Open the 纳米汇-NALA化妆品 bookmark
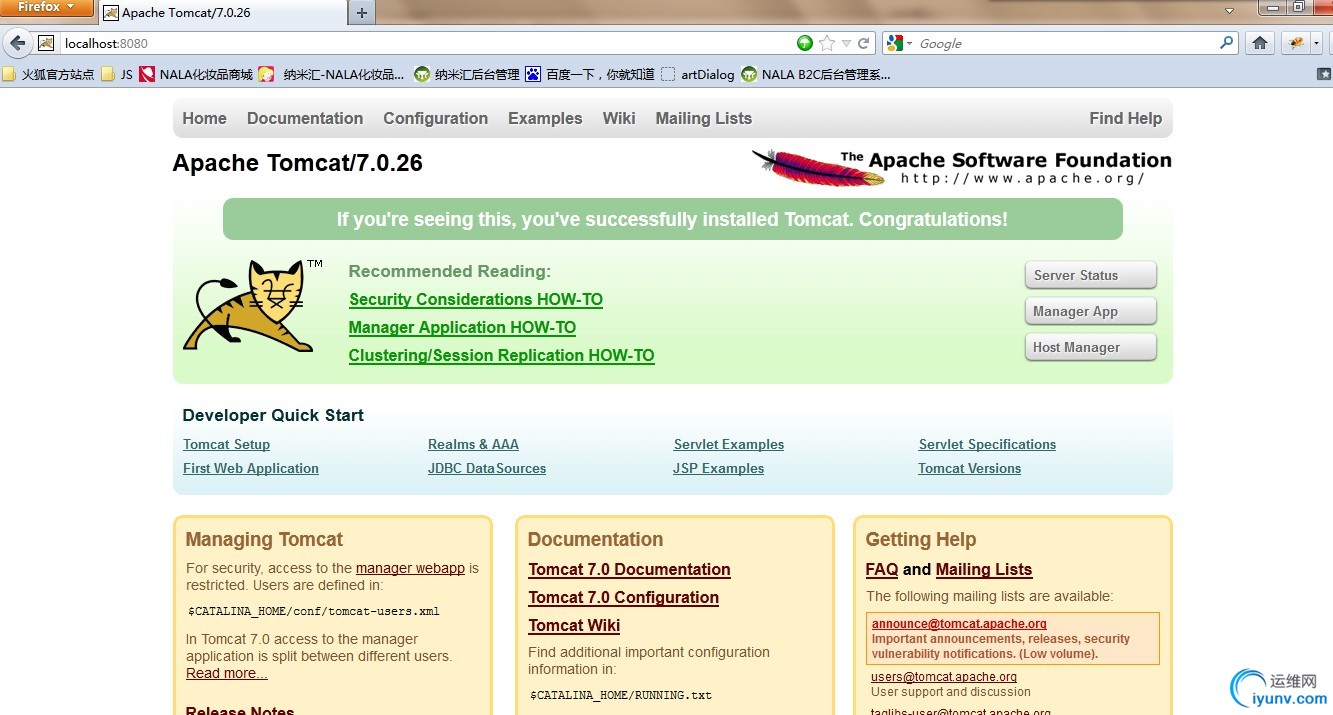 pyautogui.click(x=332, y=74)
